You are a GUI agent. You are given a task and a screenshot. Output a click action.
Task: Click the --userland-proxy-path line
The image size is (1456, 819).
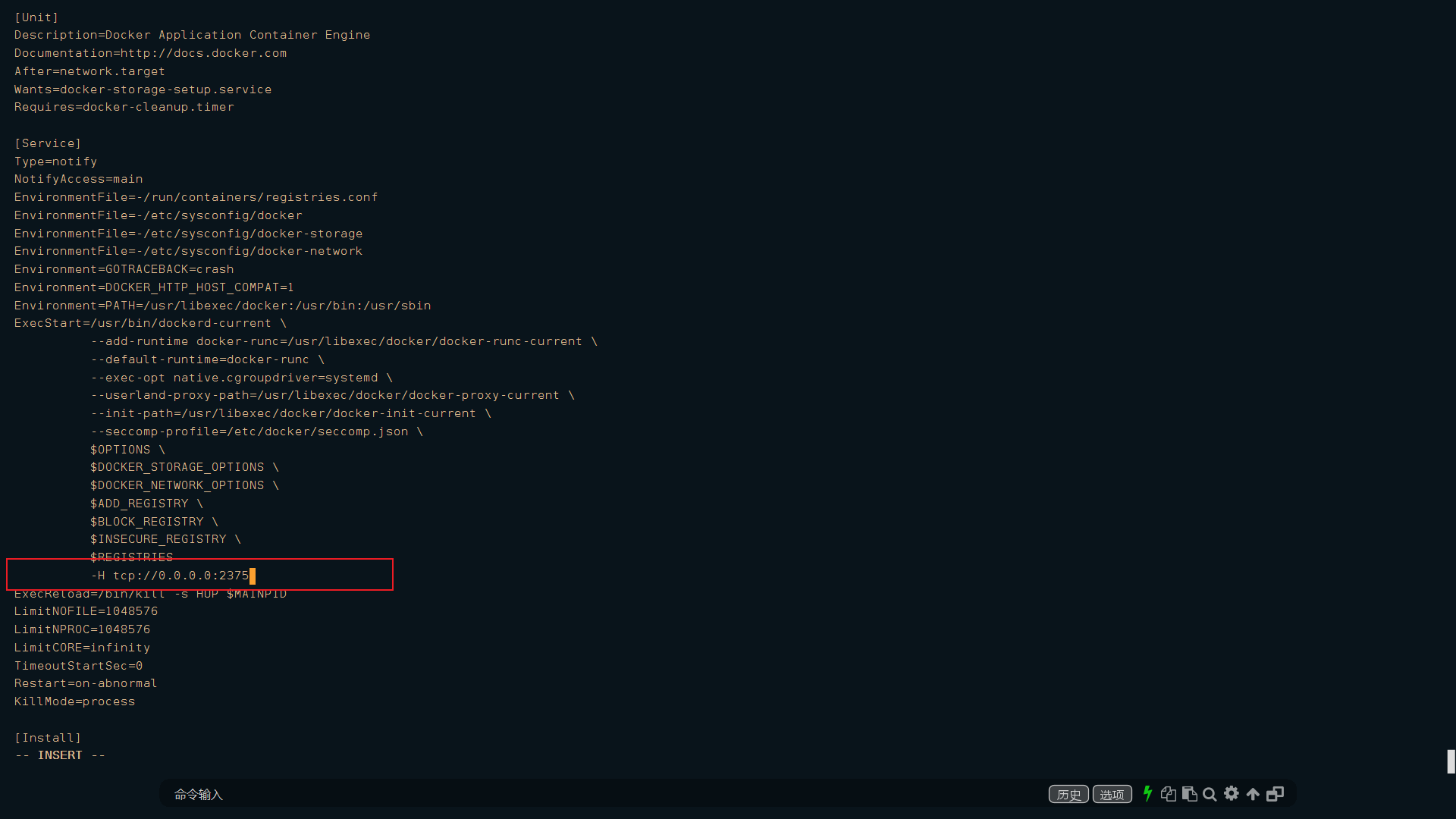point(332,395)
